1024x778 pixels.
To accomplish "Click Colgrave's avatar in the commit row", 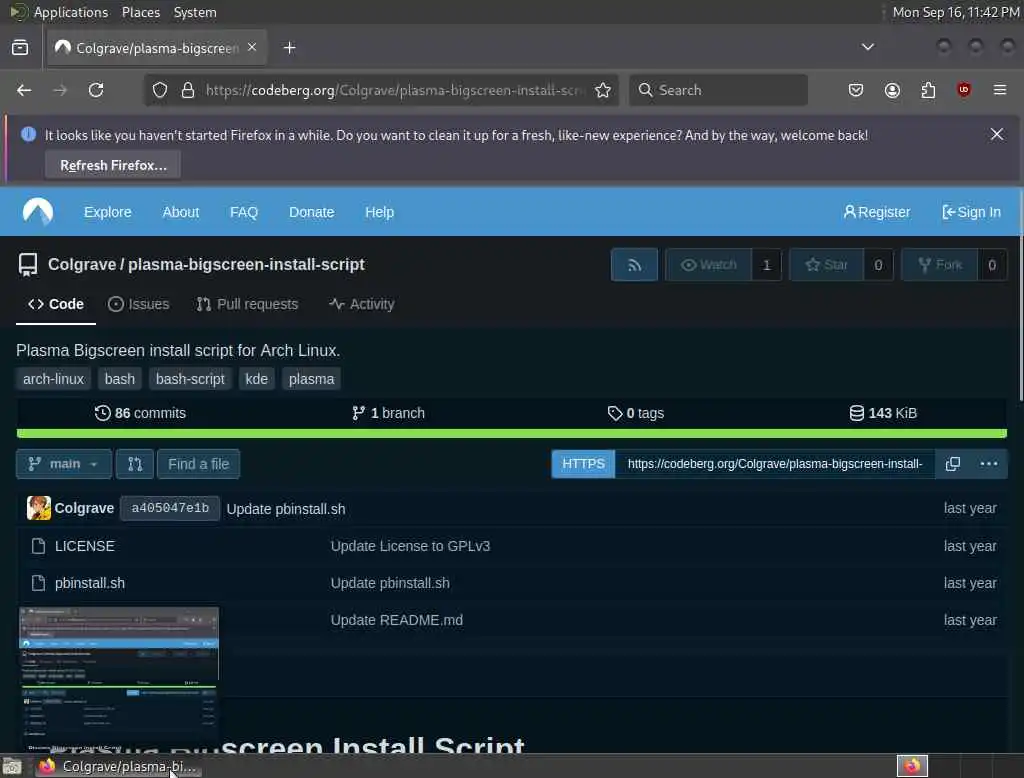I will (x=39, y=508).
